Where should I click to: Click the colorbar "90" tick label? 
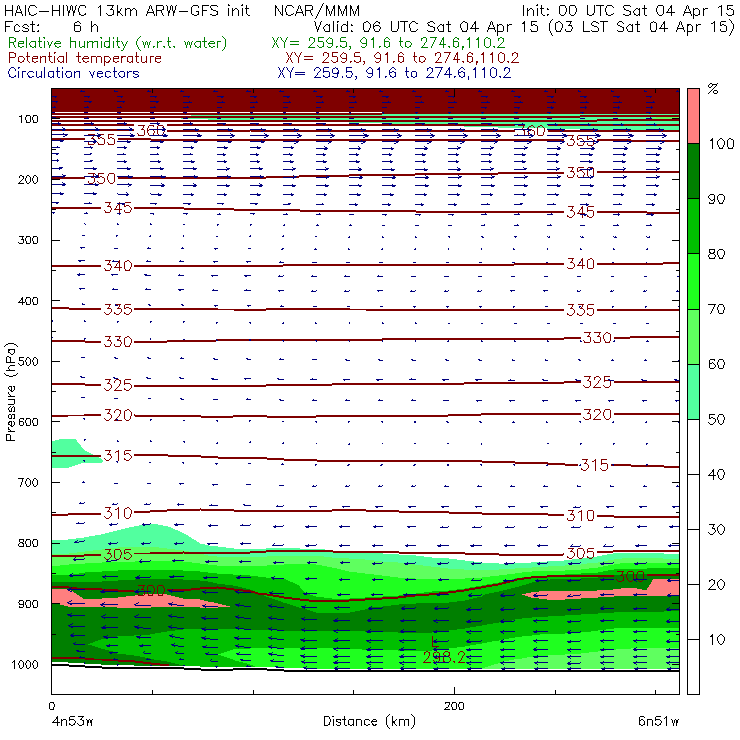(x=716, y=199)
